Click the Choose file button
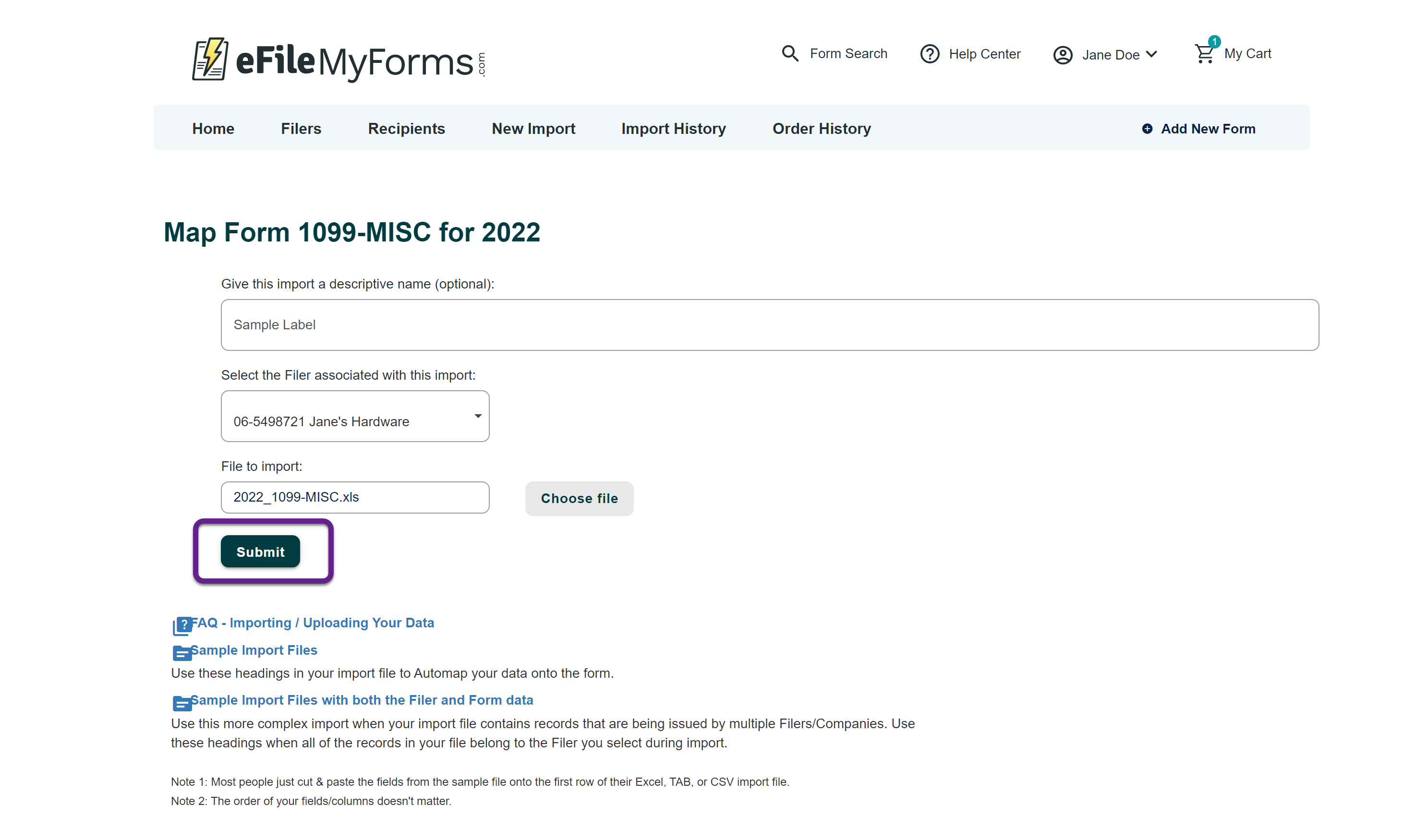Screen dimensions: 1404x840 [579, 499]
